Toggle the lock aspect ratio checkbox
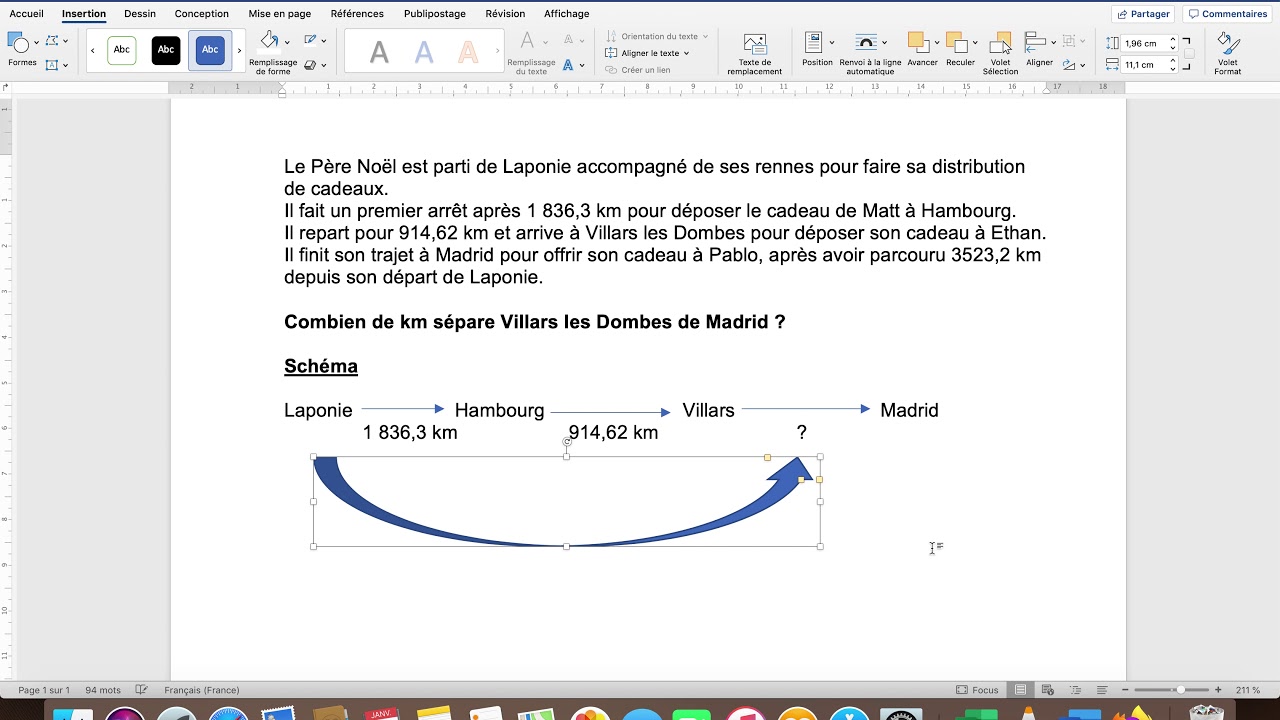The width and height of the screenshot is (1280, 720). (1189, 54)
